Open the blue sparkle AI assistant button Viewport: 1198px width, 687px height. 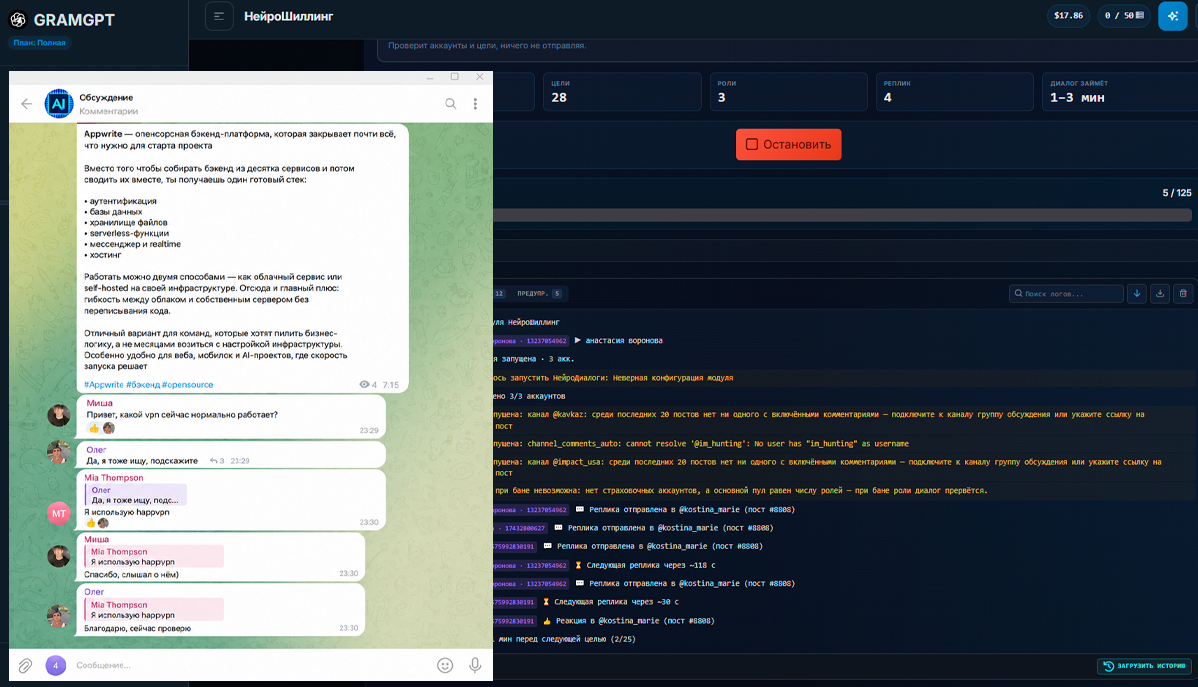click(1172, 16)
